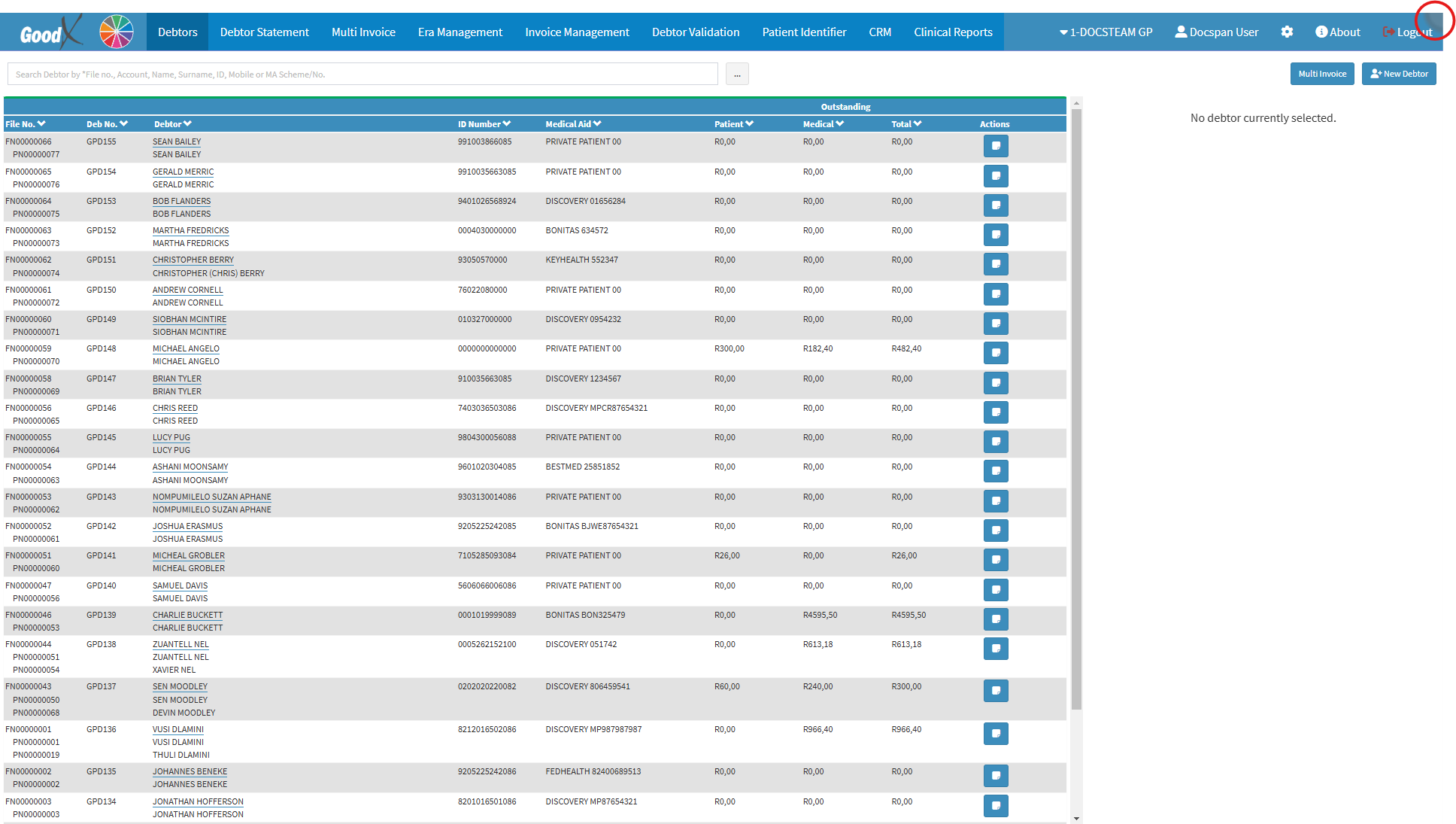The width and height of the screenshot is (1456, 824).
Task: Click action icon for CHARLIE BUCKETT row
Action: point(996,619)
